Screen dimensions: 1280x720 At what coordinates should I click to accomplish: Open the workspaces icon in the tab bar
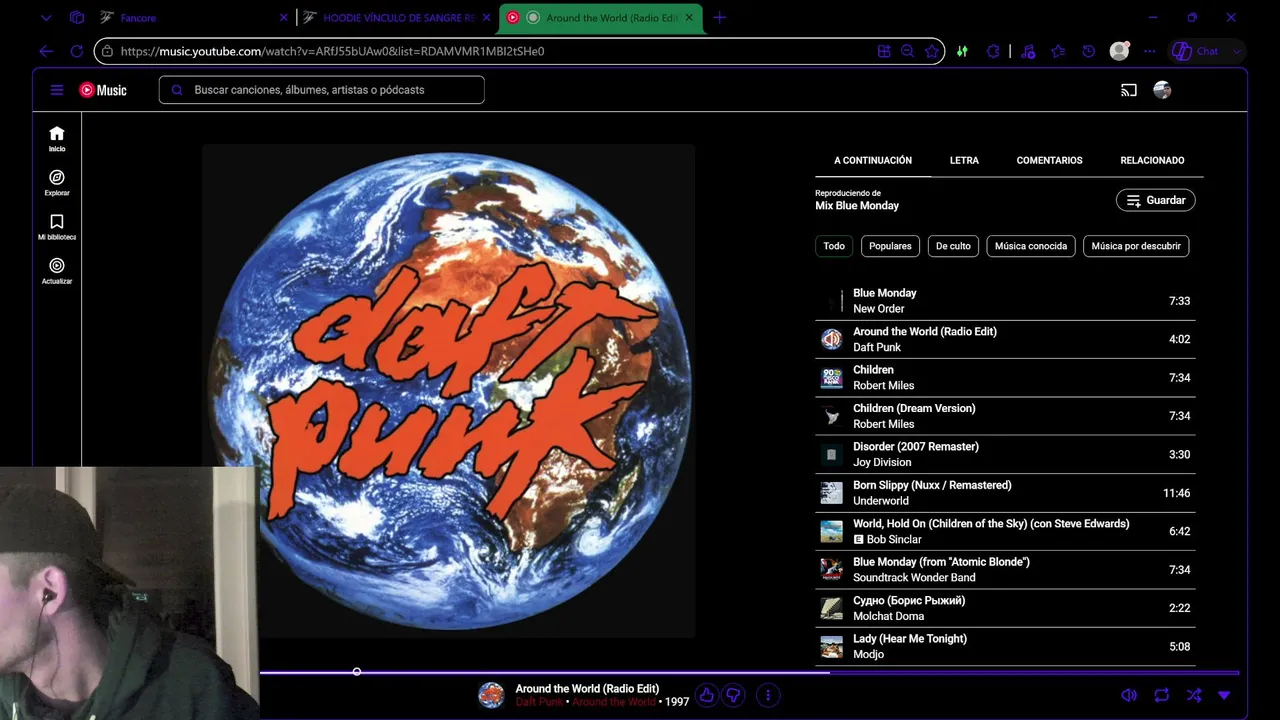click(x=77, y=17)
